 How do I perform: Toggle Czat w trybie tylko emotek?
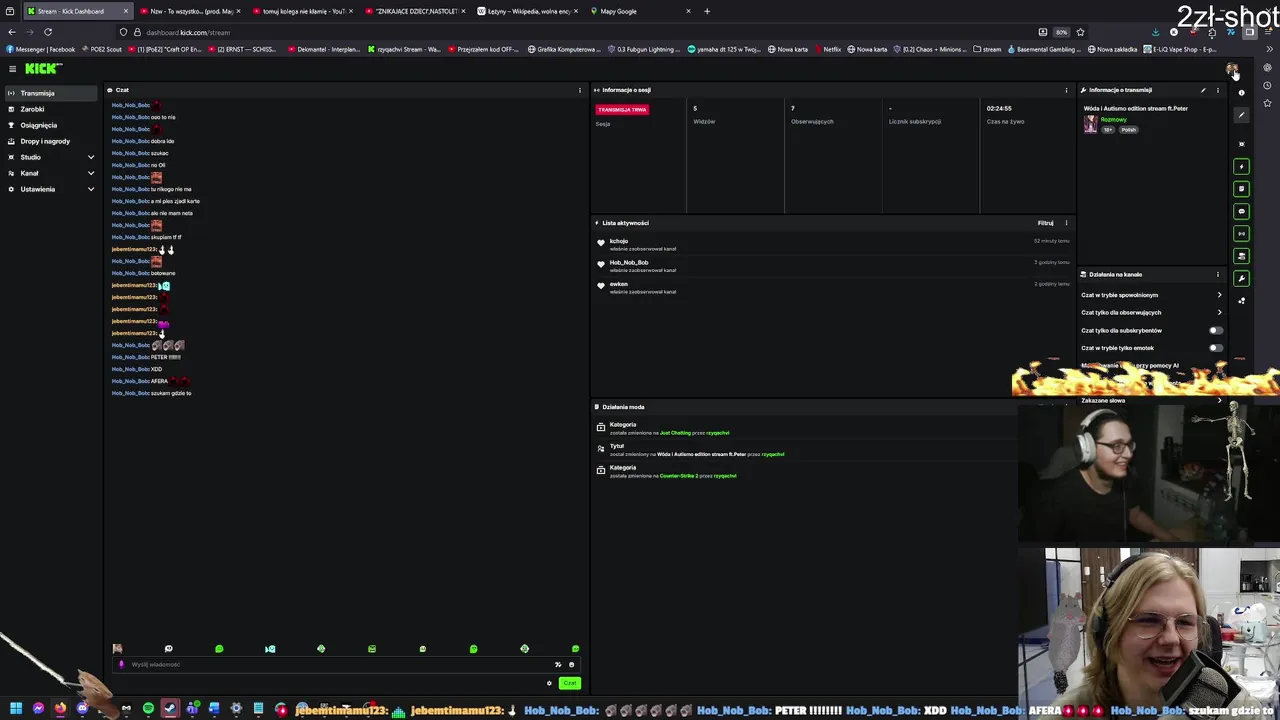click(1215, 348)
